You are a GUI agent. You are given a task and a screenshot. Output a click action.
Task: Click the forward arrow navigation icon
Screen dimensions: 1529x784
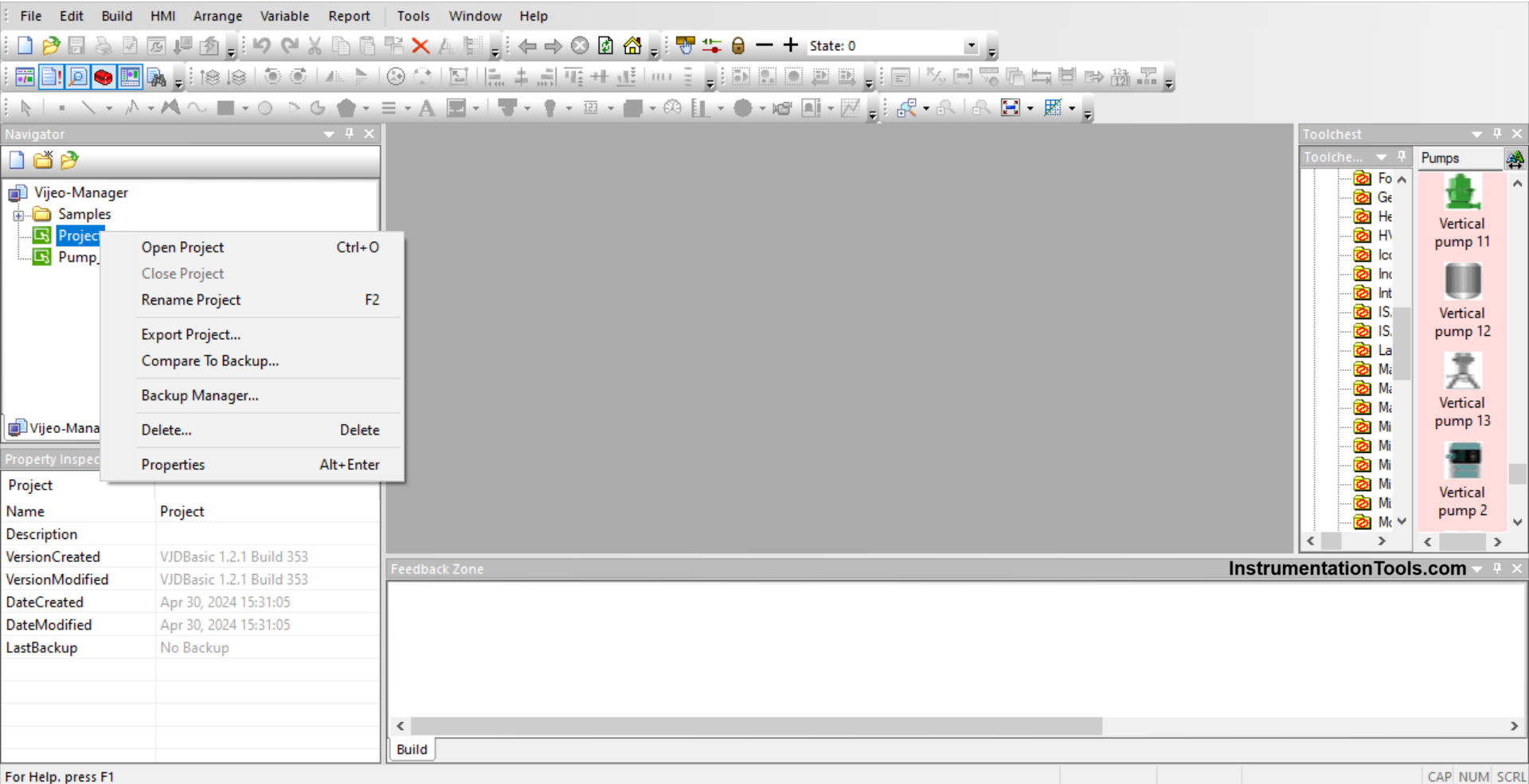[553, 45]
